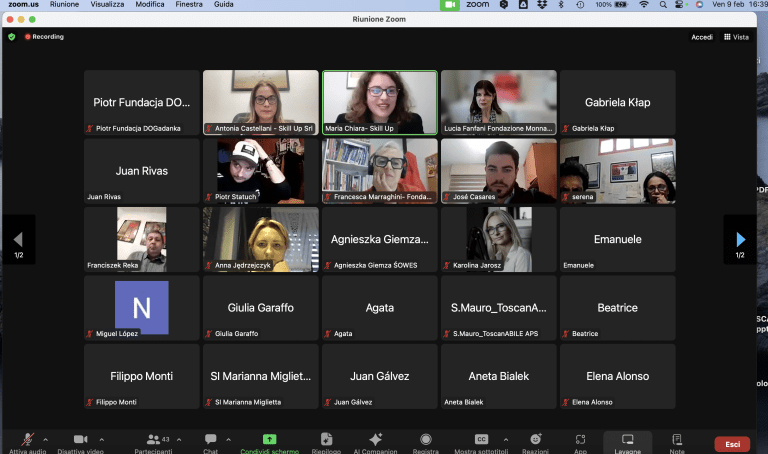
Task: Open the Finestra menu
Action: pyautogui.click(x=189, y=4)
